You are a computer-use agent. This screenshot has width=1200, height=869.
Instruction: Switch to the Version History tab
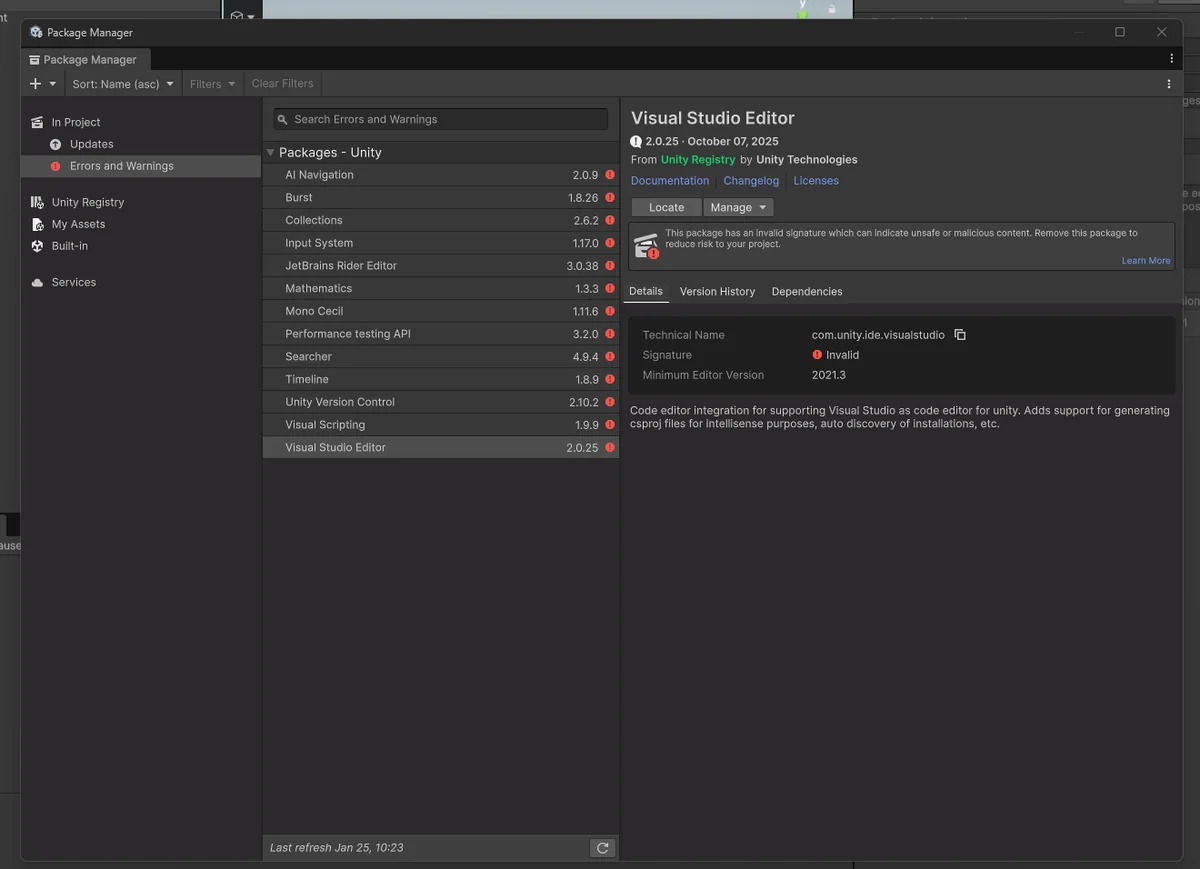pos(717,292)
